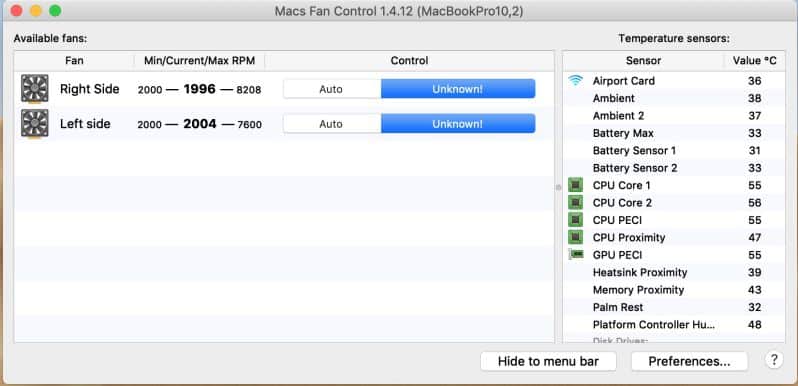Click the CPU Core 2 chip icon
798x386 pixels.
click(x=576, y=202)
